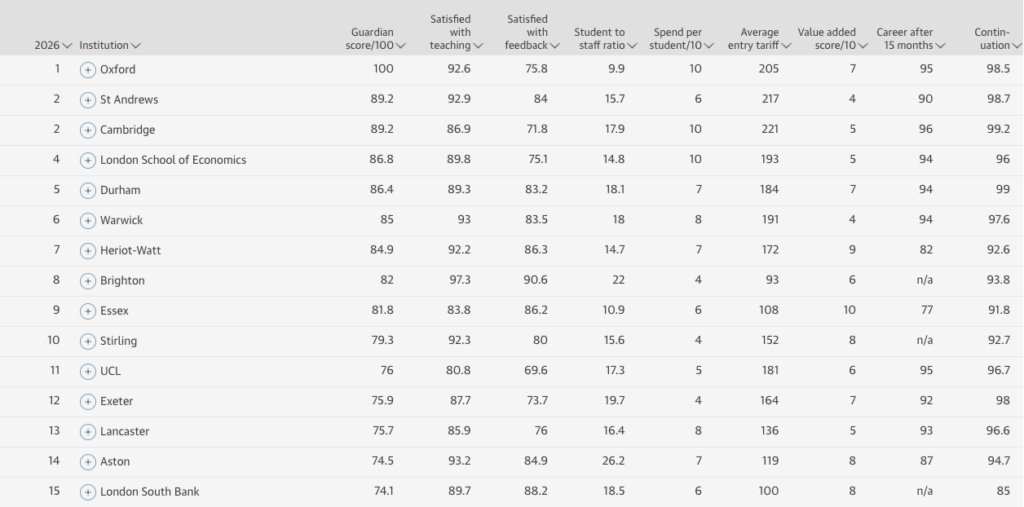The height and width of the screenshot is (507, 1024).
Task: Click the plus icon next to Heriot-Watt
Action: point(88,250)
